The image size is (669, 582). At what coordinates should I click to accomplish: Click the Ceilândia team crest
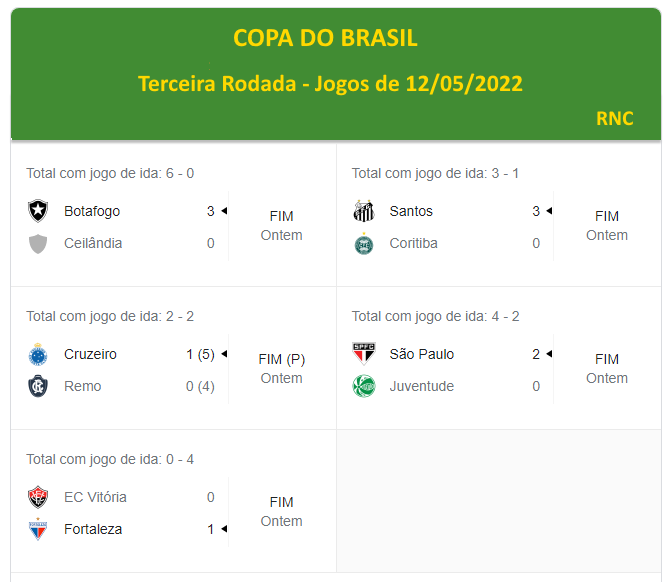[x=38, y=243]
